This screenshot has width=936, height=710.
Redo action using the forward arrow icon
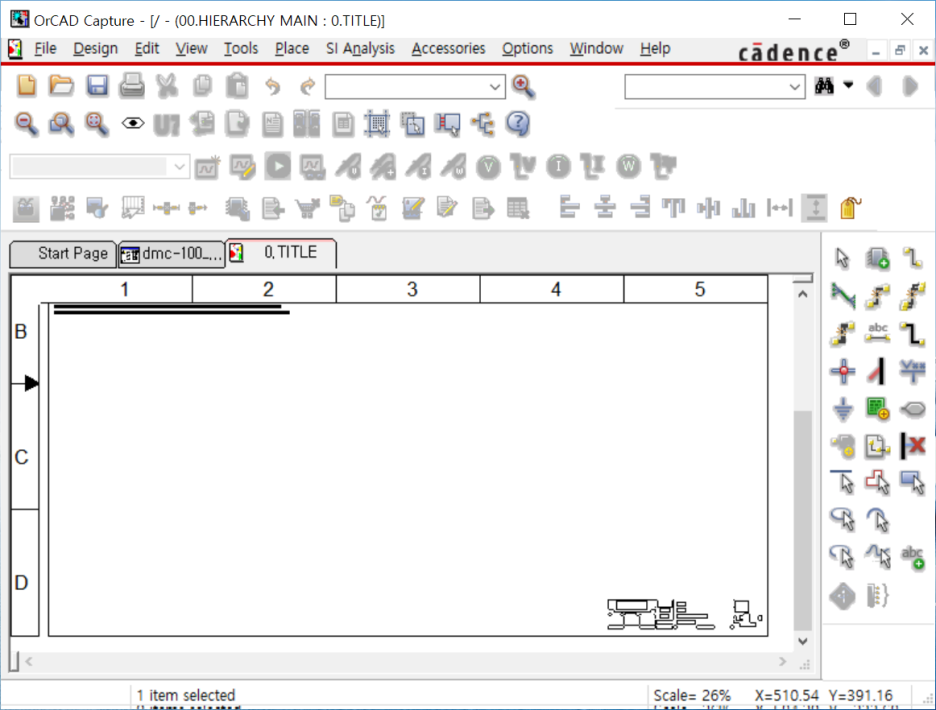[307, 87]
